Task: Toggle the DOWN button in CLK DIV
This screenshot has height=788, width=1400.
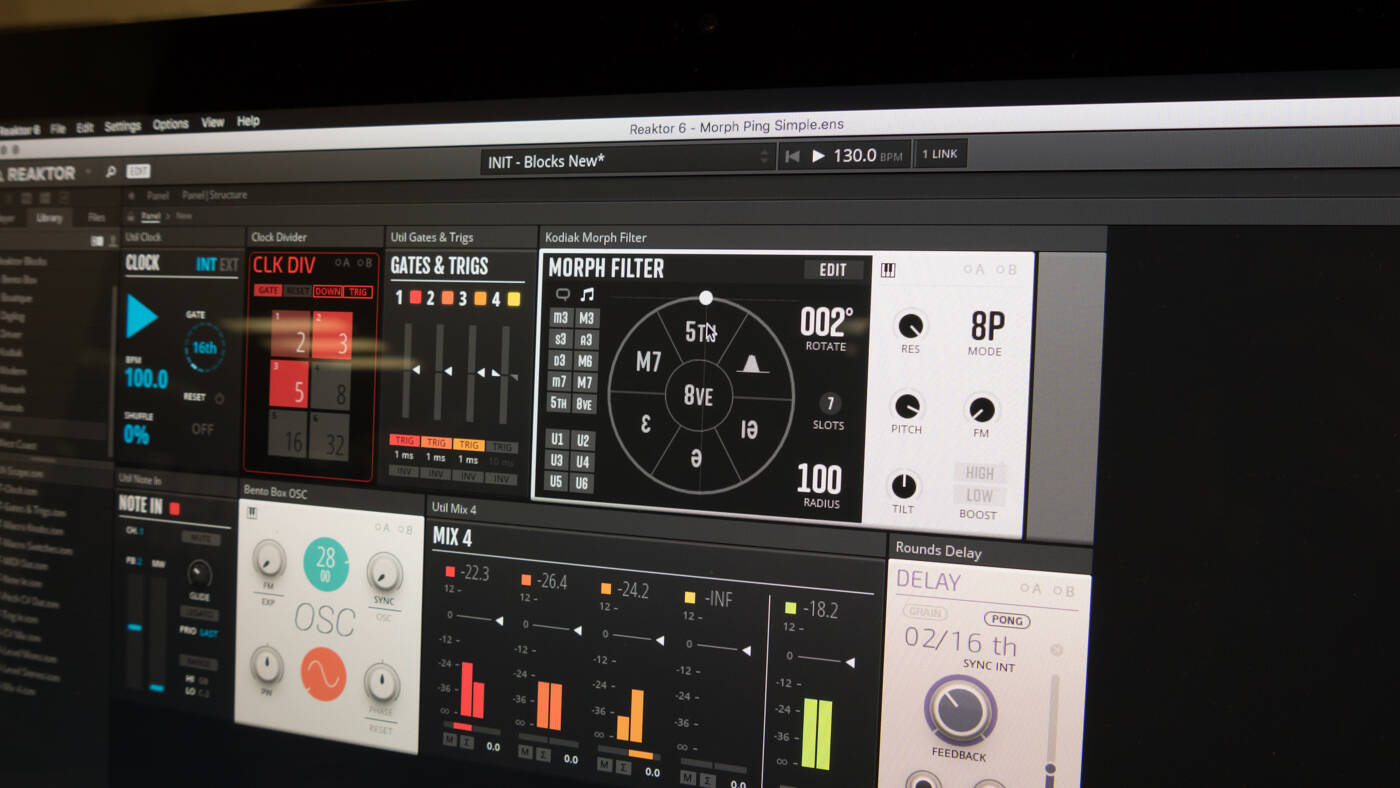Action: tap(328, 291)
